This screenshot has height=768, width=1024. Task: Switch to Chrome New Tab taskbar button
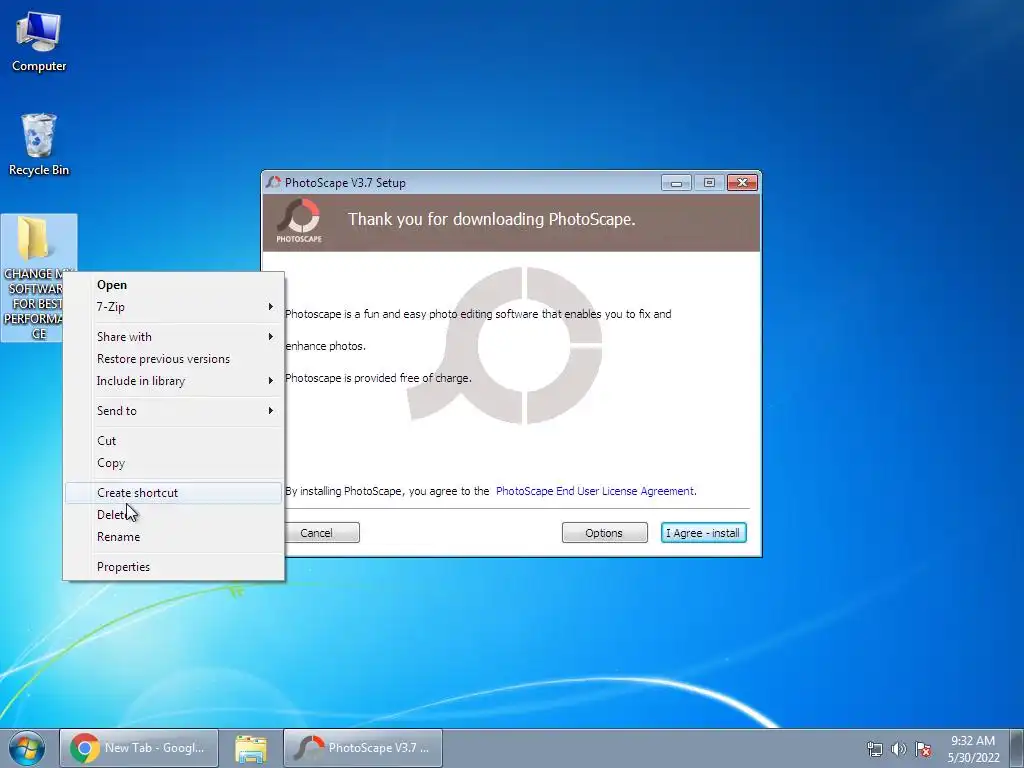139,748
